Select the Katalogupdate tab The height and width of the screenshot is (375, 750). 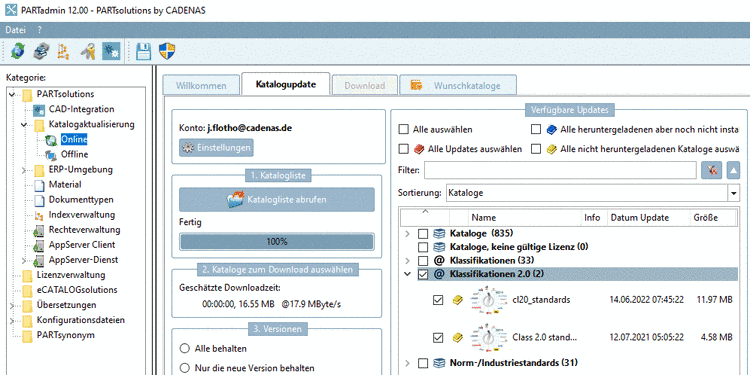[286, 85]
